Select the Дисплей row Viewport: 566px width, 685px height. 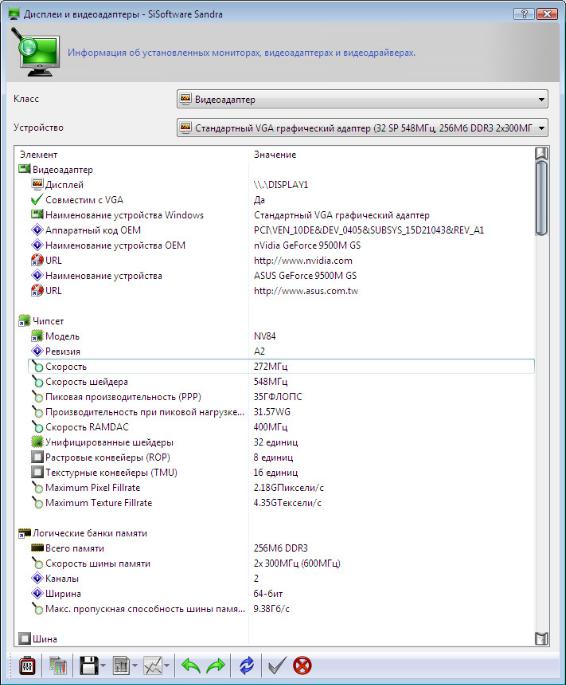point(282,185)
